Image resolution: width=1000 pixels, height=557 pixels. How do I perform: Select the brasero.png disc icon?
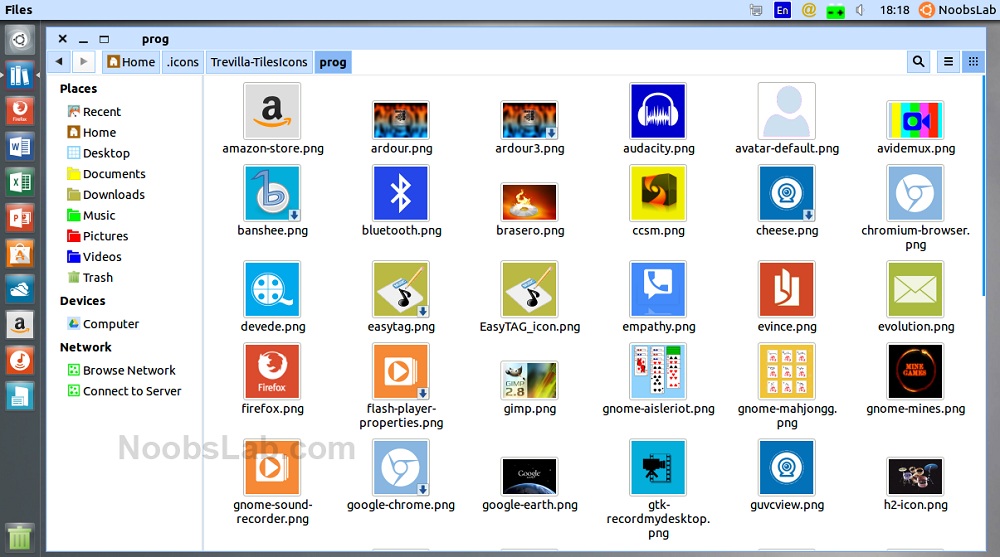click(529, 202)
